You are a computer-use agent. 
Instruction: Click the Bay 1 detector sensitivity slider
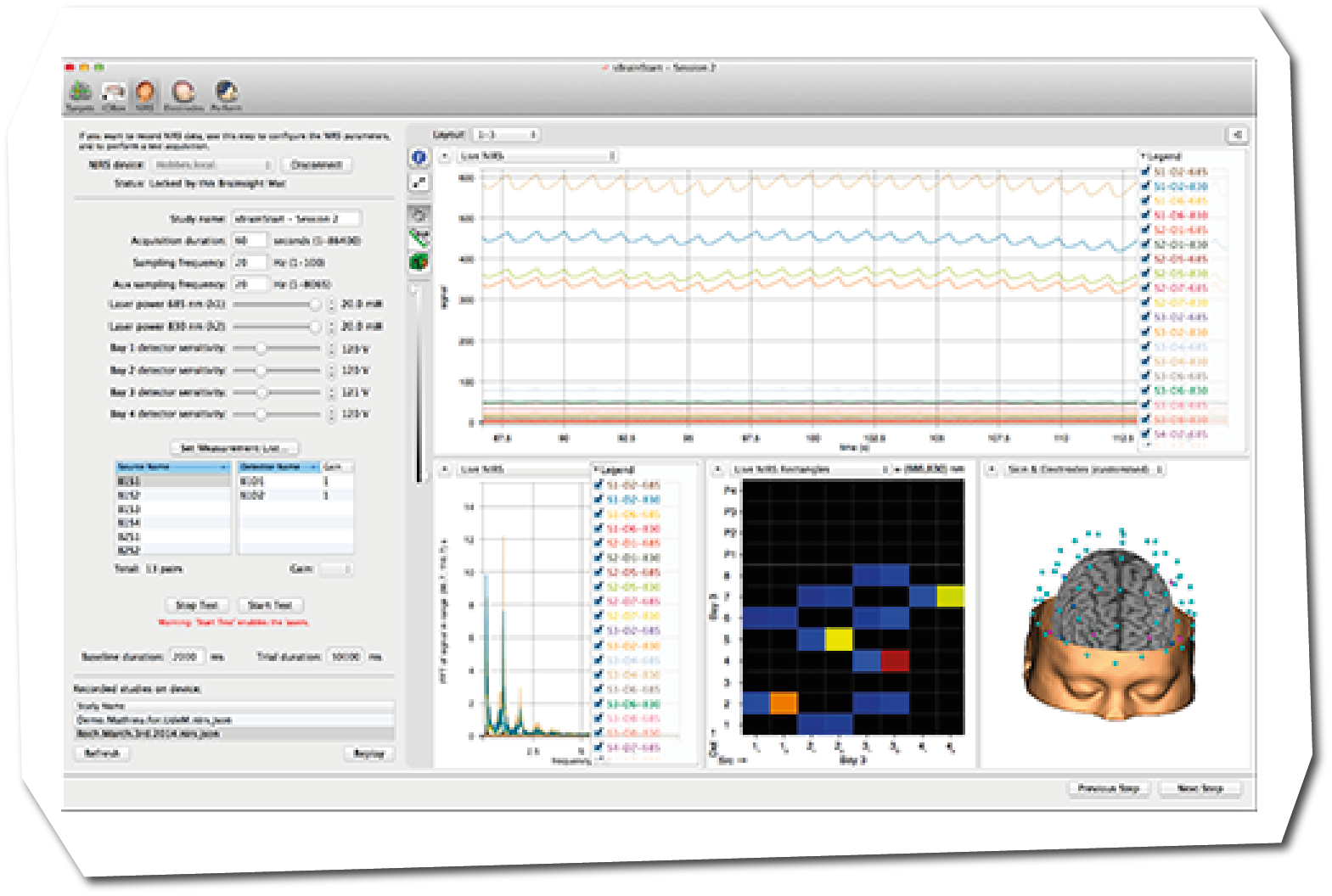click(x=278, y=348)
